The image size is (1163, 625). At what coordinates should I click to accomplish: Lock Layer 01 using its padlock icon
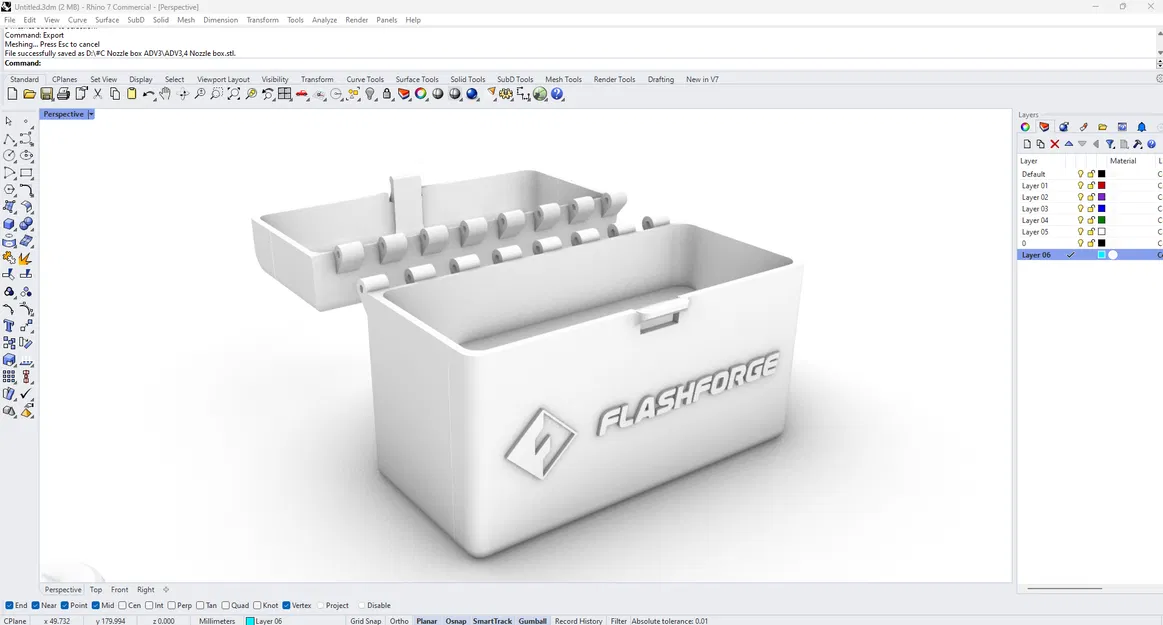click(x=1092, y=185)
